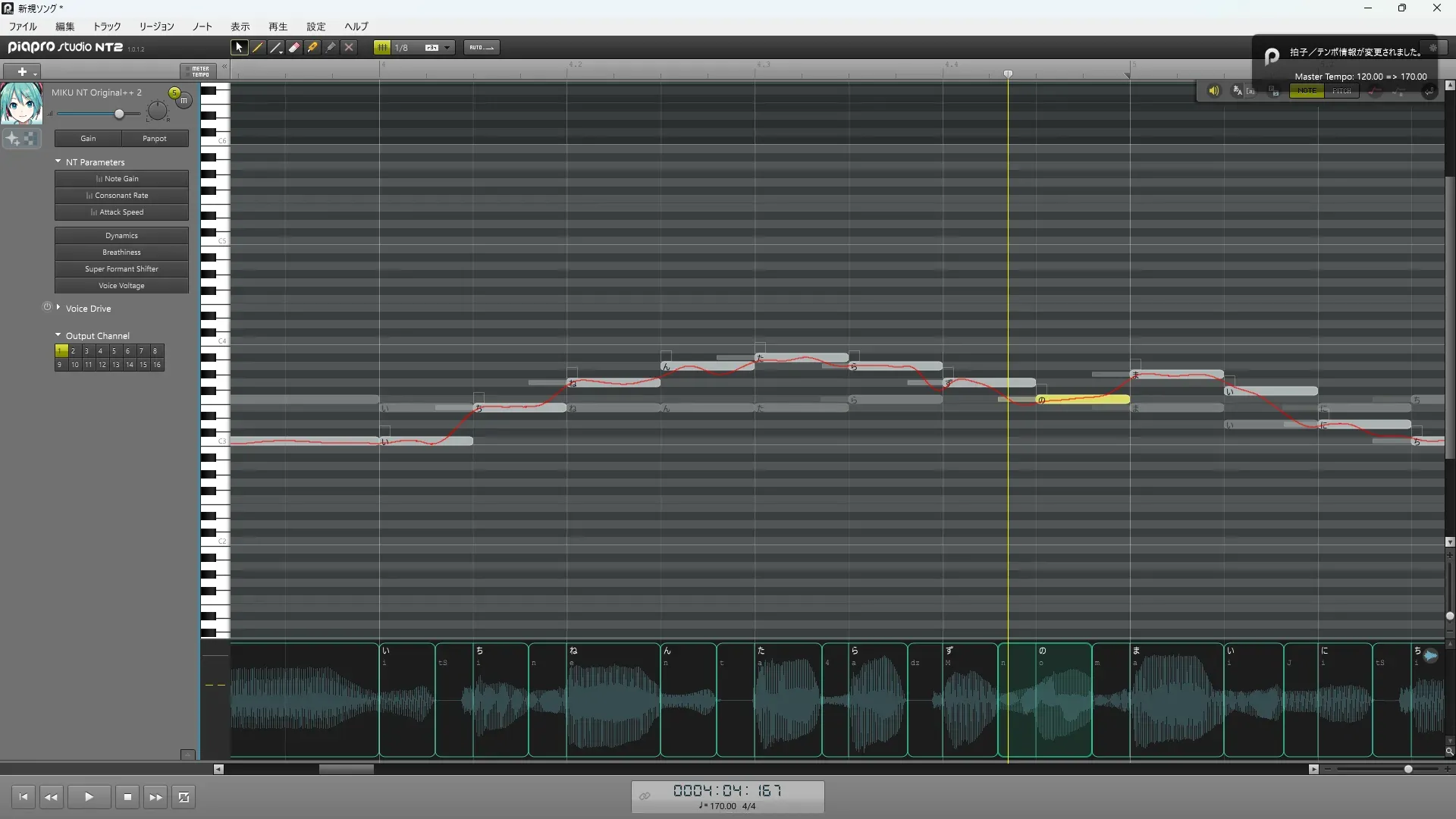Click the red X delete tool
Image resolution: width=1456 pixels, height=819 pixels.
(x=349, y=47)
